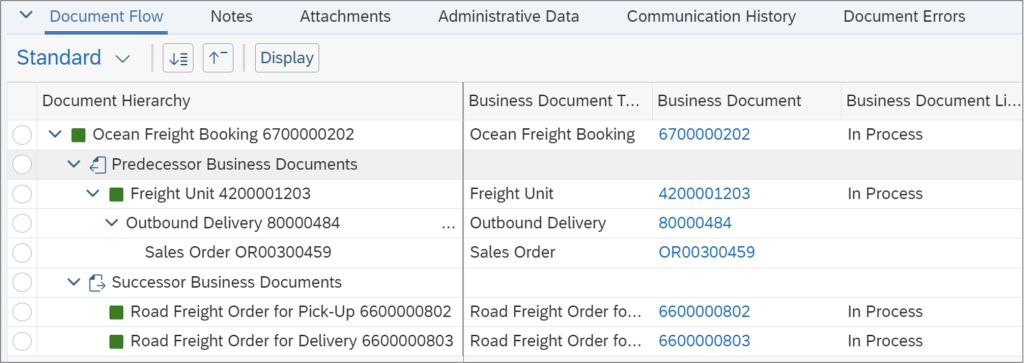1024x363 pixels.
Task: Open the Standard view variant dropdown
Action: point(73,58)
